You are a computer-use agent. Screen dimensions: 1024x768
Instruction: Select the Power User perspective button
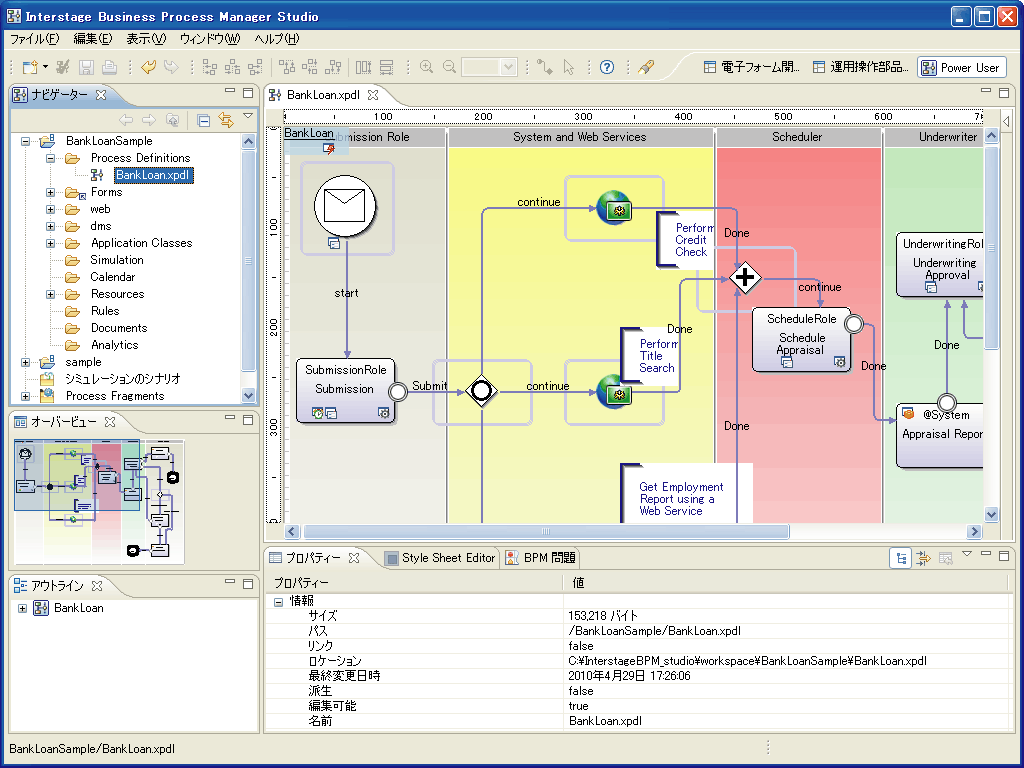[962, 67]
